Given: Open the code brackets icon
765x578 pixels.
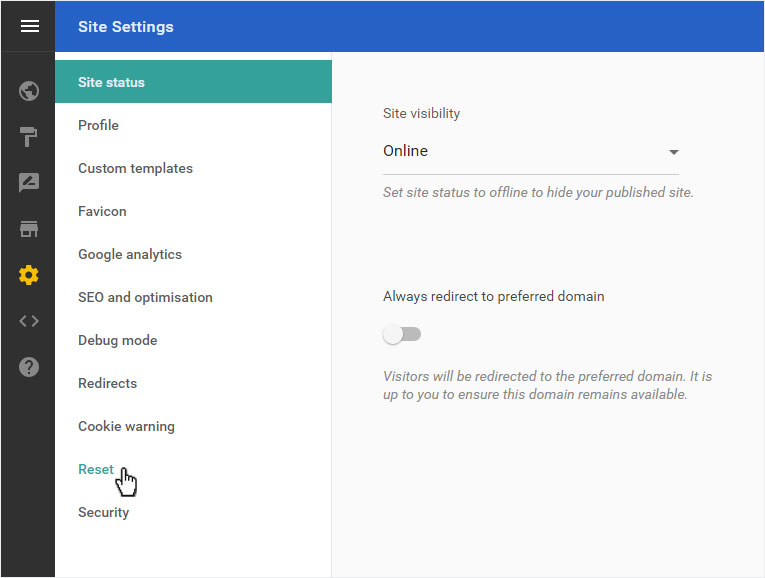Looking at the screenshot, I should (29, 321).
